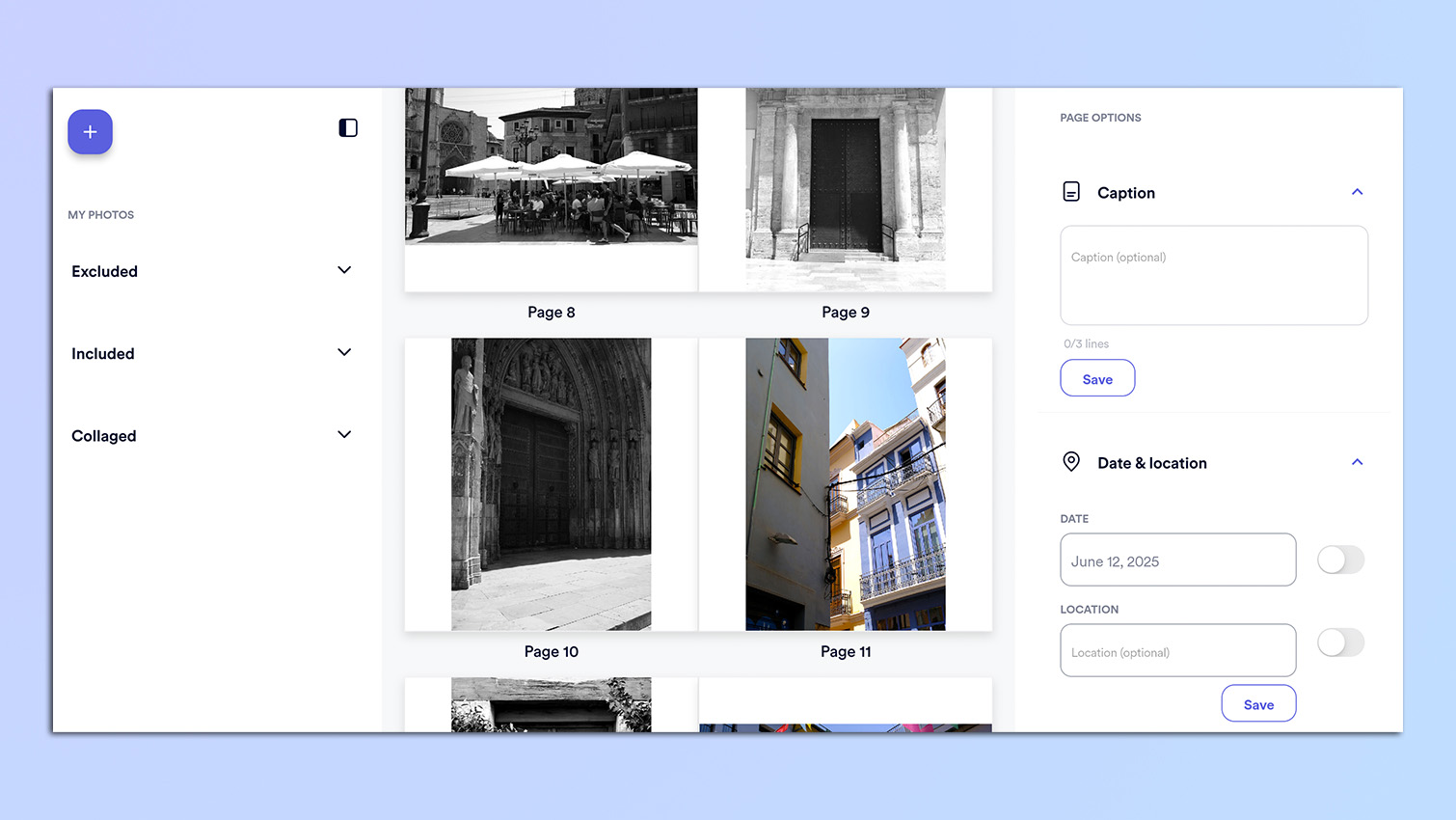Save the caption
The height and width of the screenshot is (820, 1456).
[x=1097, y=379]
